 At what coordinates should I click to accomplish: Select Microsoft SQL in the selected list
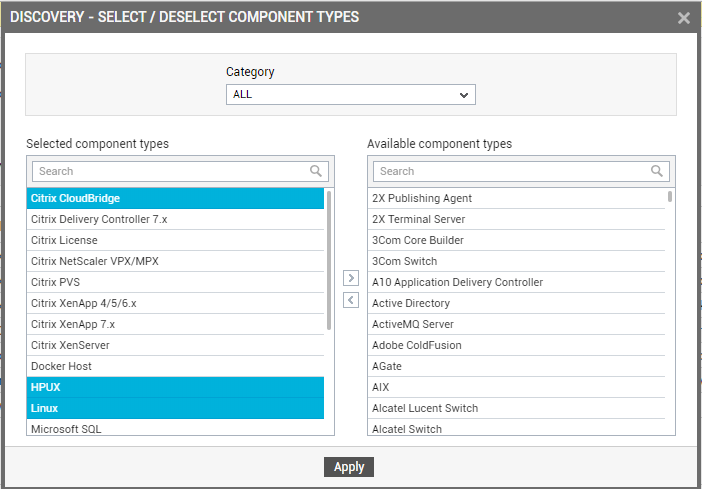coord(175,428)
